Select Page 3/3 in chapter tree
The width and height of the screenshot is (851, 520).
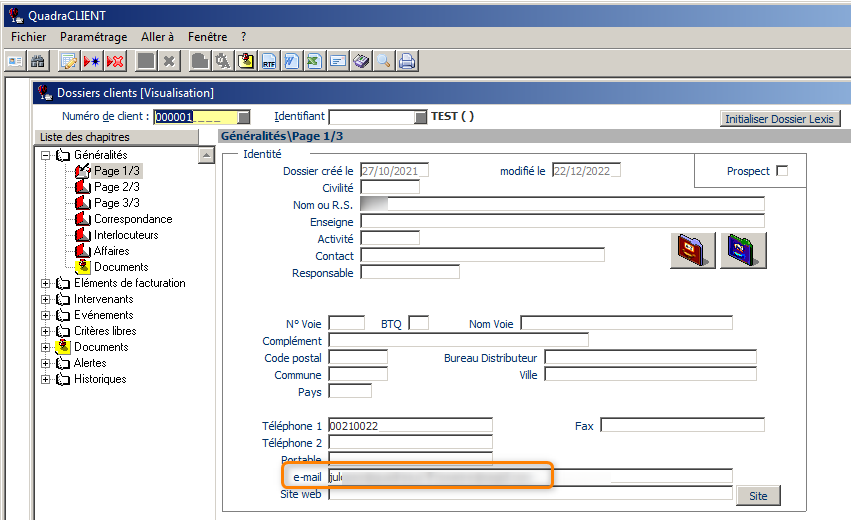116,203
